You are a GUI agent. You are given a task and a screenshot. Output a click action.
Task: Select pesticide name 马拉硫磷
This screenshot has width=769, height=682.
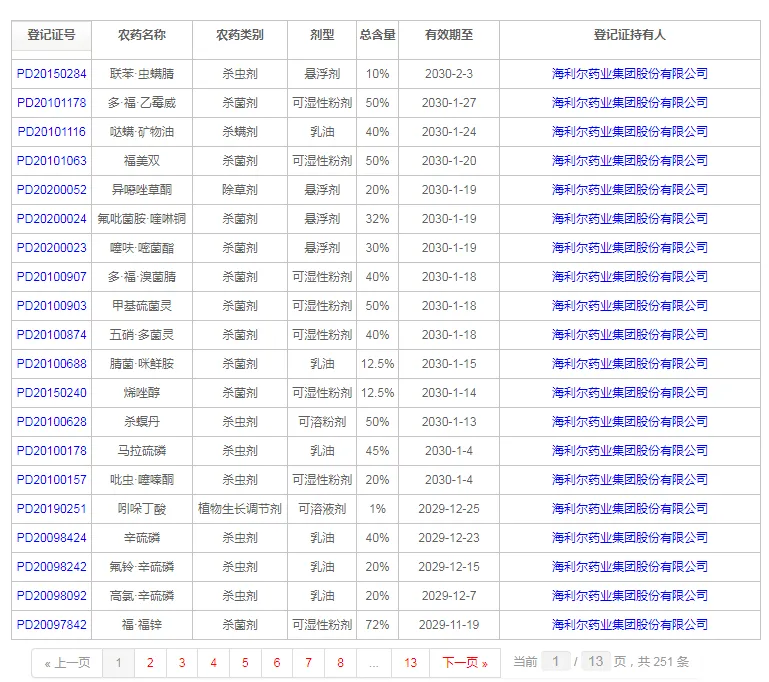click(x=142, y=451)
